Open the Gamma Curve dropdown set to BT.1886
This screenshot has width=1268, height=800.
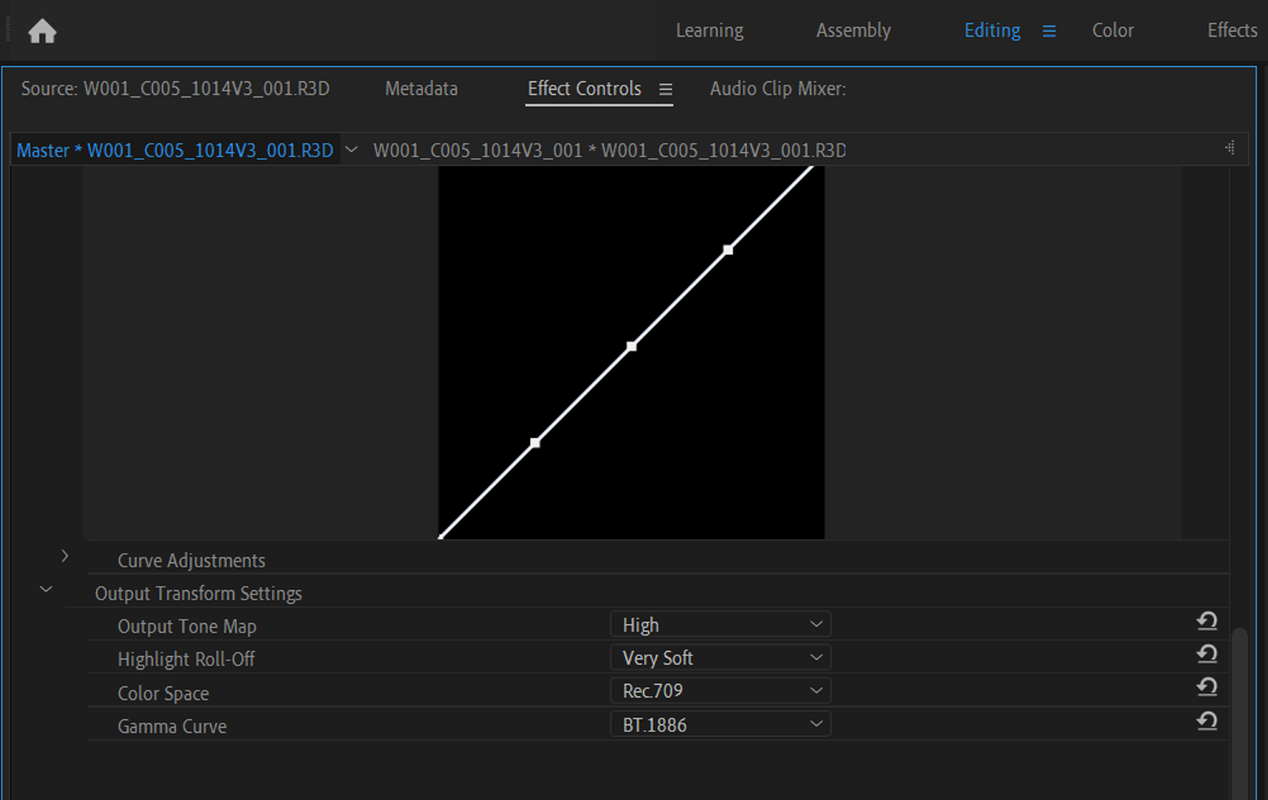point(720,725)
